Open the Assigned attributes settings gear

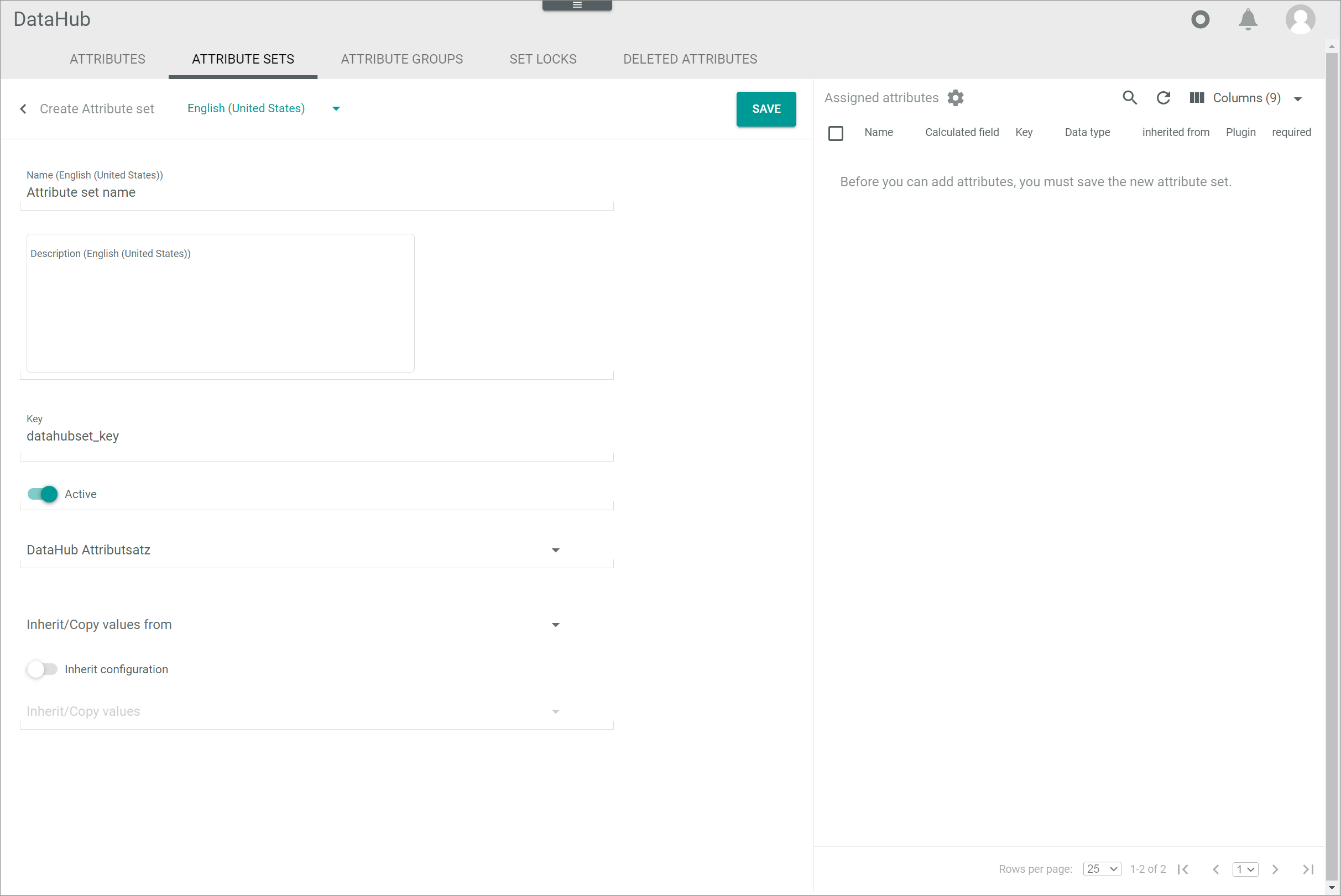(x=955, y=98)
